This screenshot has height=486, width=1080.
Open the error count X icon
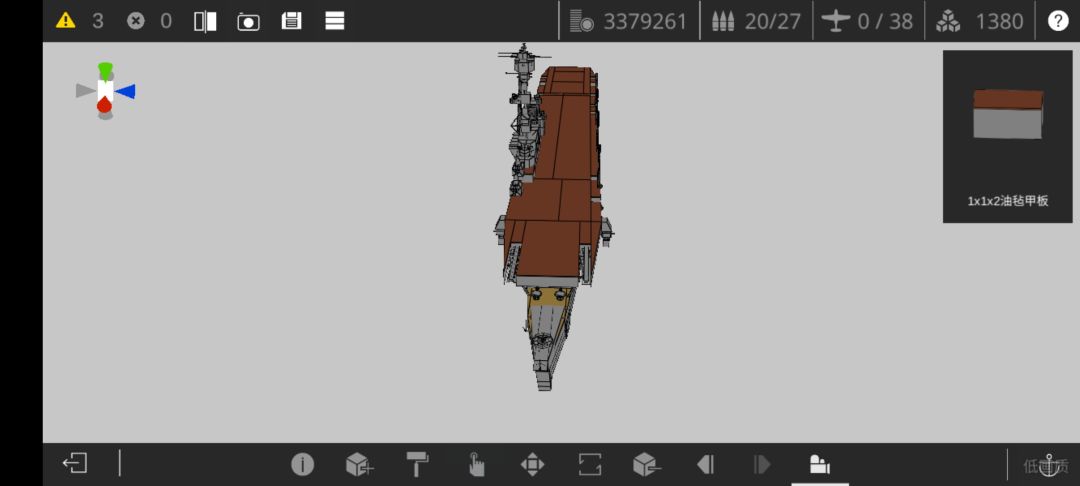pos(136,21)
